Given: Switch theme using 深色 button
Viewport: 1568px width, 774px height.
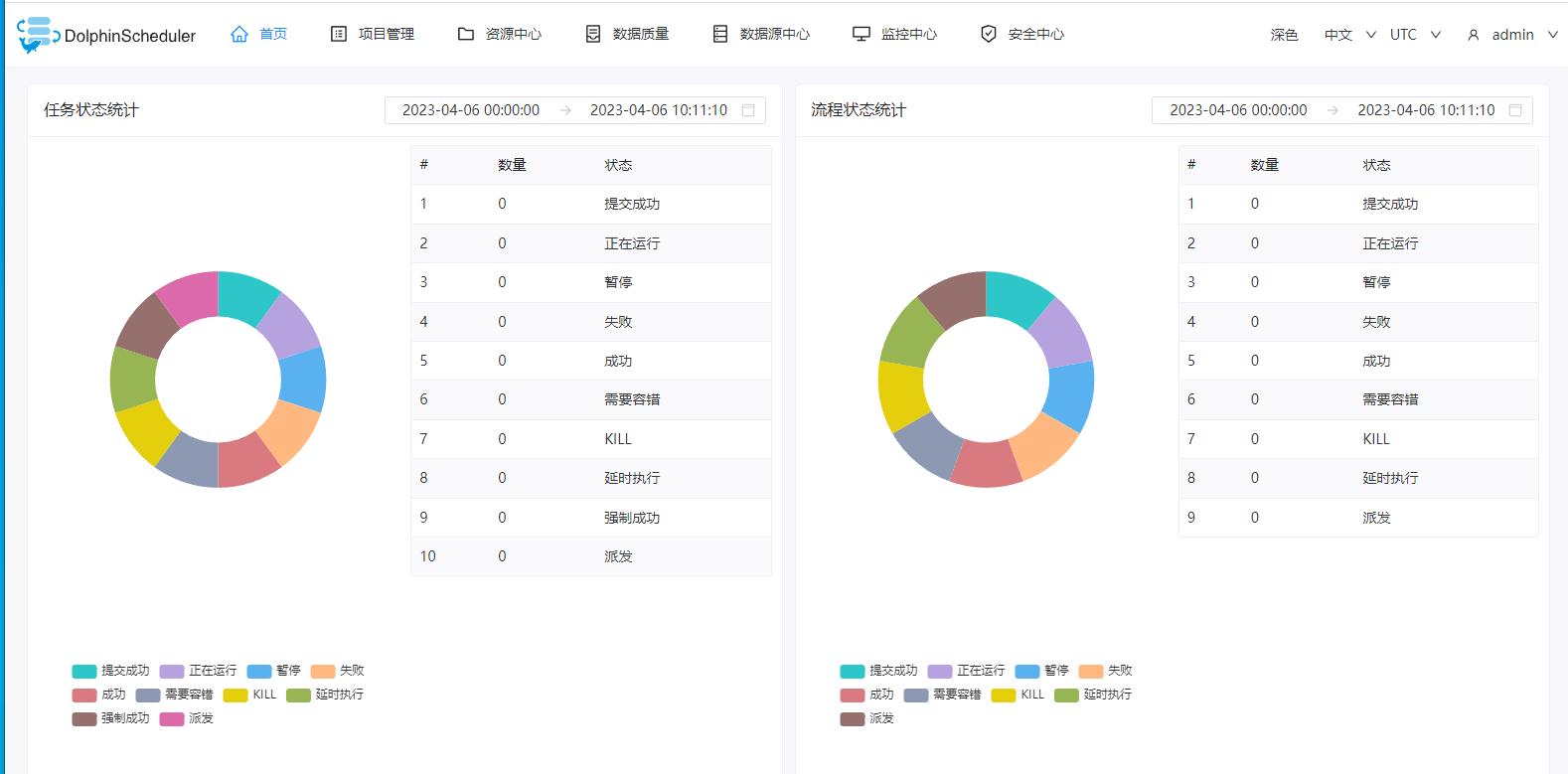Looking at the screenshot, I should (1284, 35).
